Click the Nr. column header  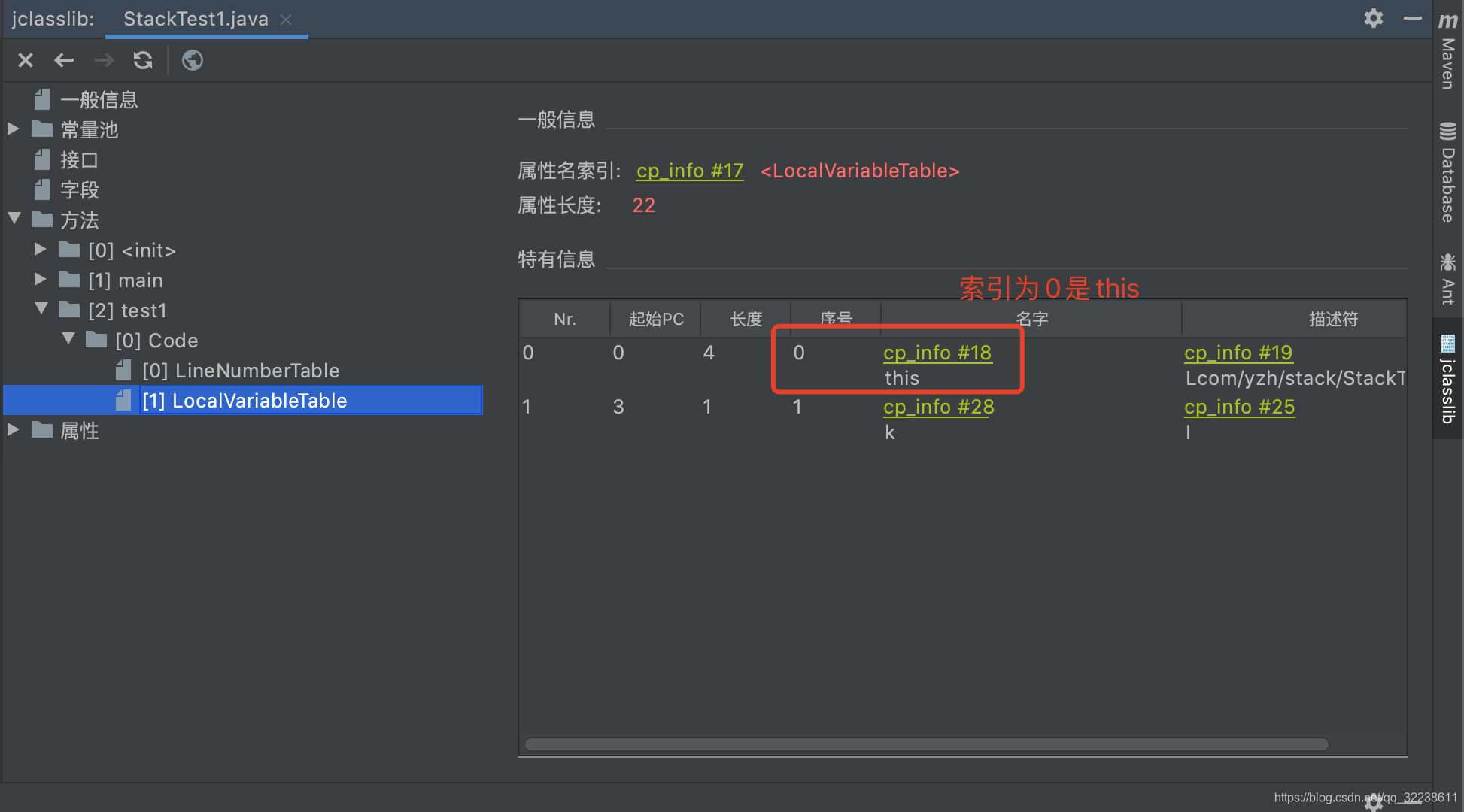click(565, 319)
